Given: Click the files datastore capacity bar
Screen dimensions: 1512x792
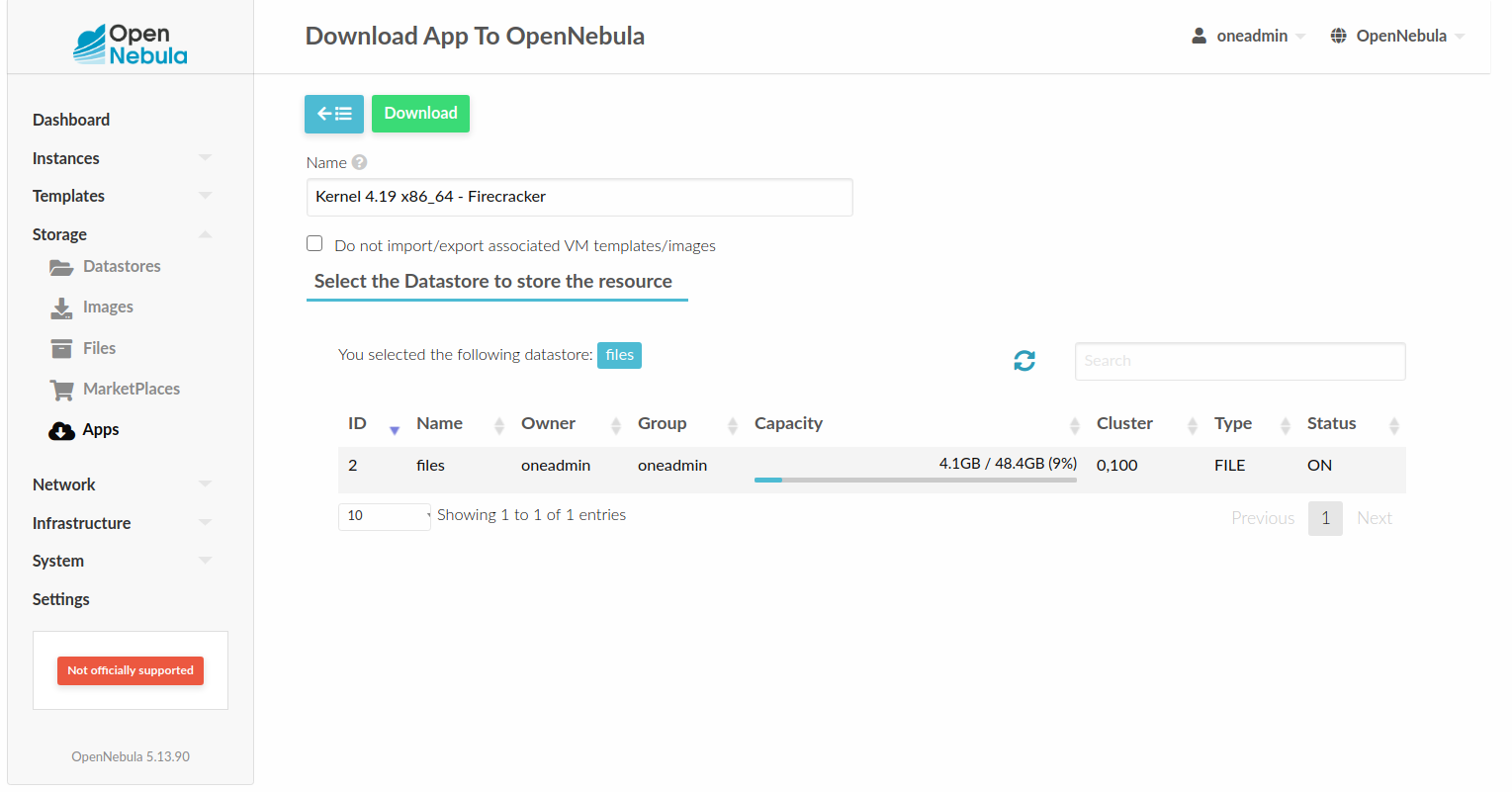Looking at the screenshot, I should point(916,480).
